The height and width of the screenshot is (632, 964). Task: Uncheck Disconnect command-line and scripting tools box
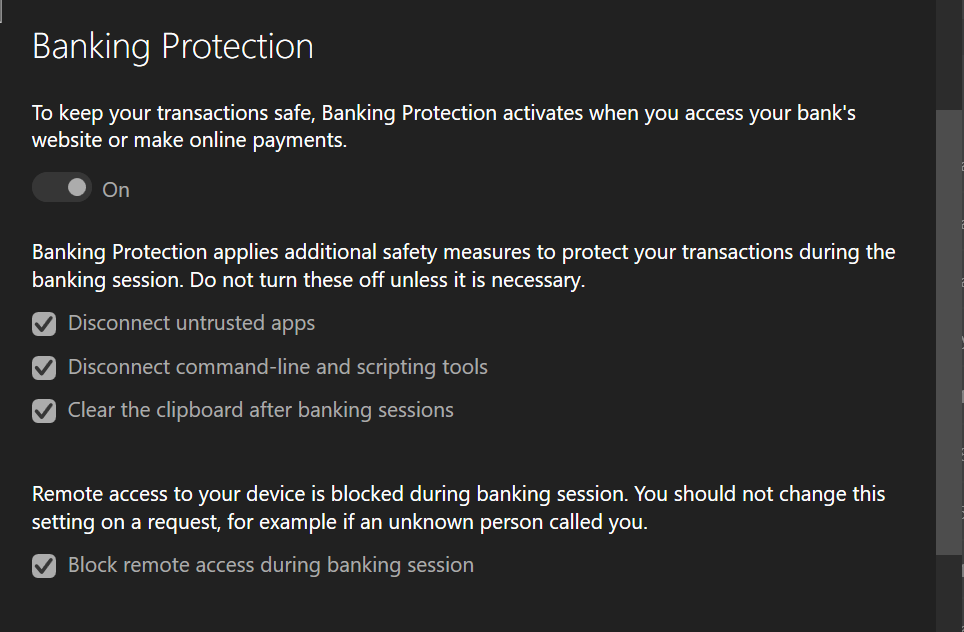[44, 368]
